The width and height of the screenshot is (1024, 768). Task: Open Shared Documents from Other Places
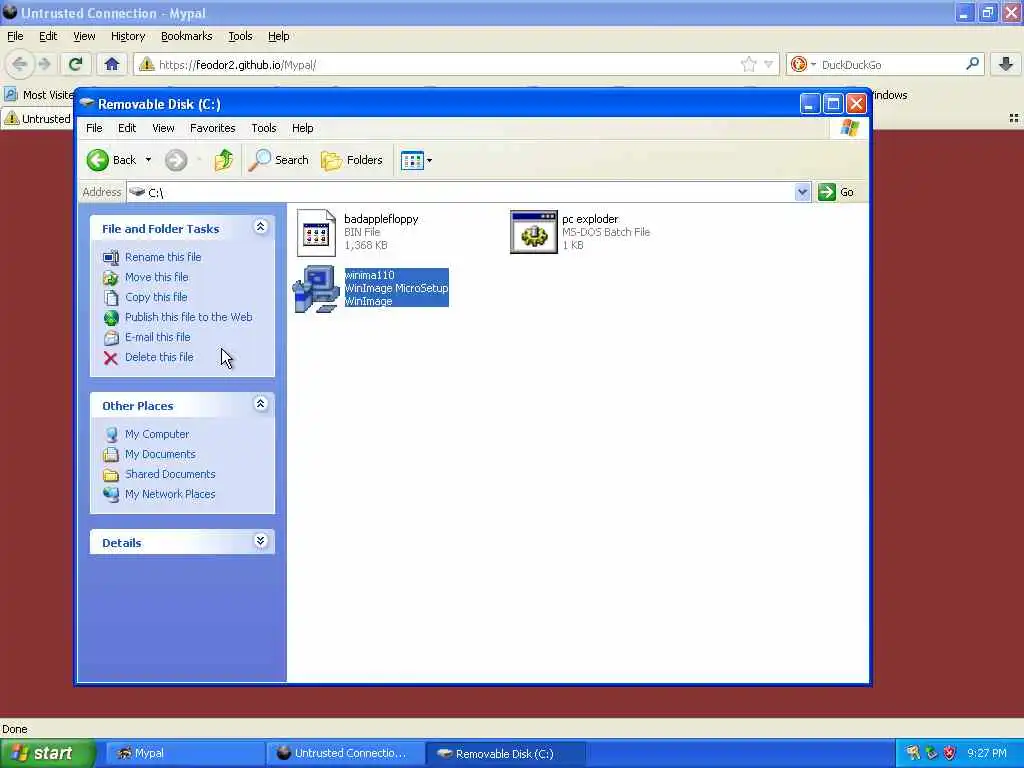[x=170, y=474]
